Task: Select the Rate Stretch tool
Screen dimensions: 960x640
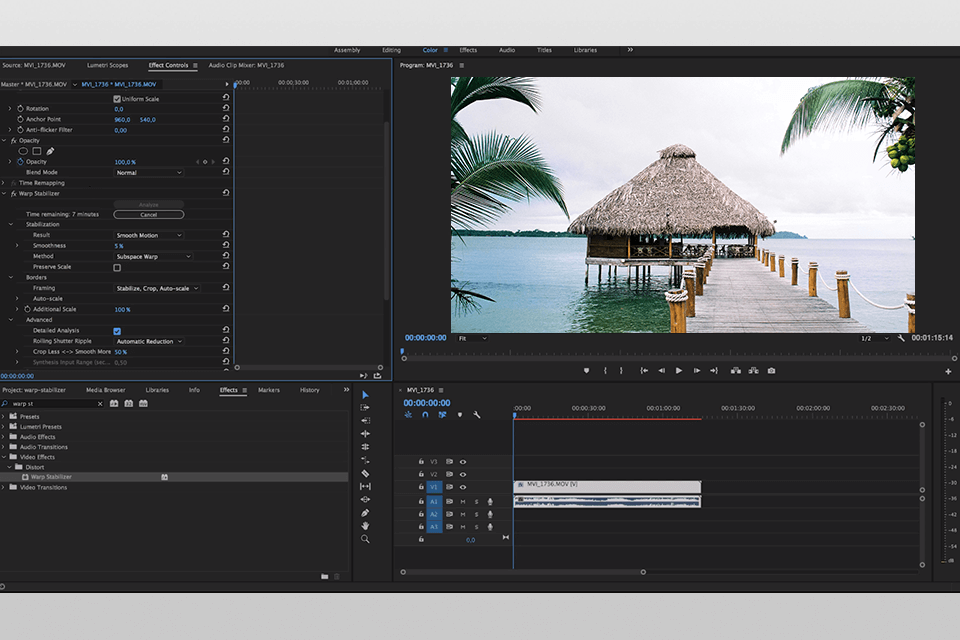Action: coord(366,460)
